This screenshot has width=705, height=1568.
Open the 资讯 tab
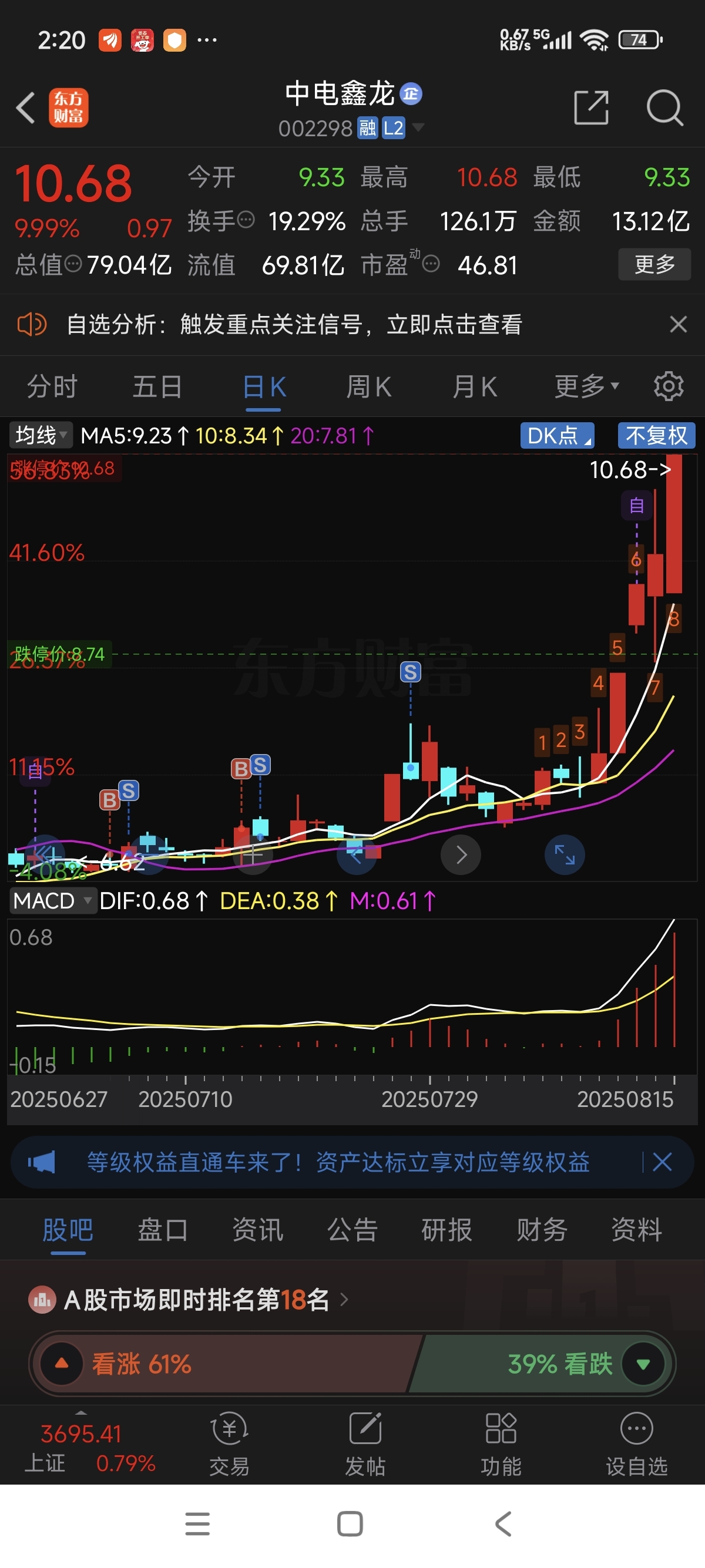[x=257, y=1230]
